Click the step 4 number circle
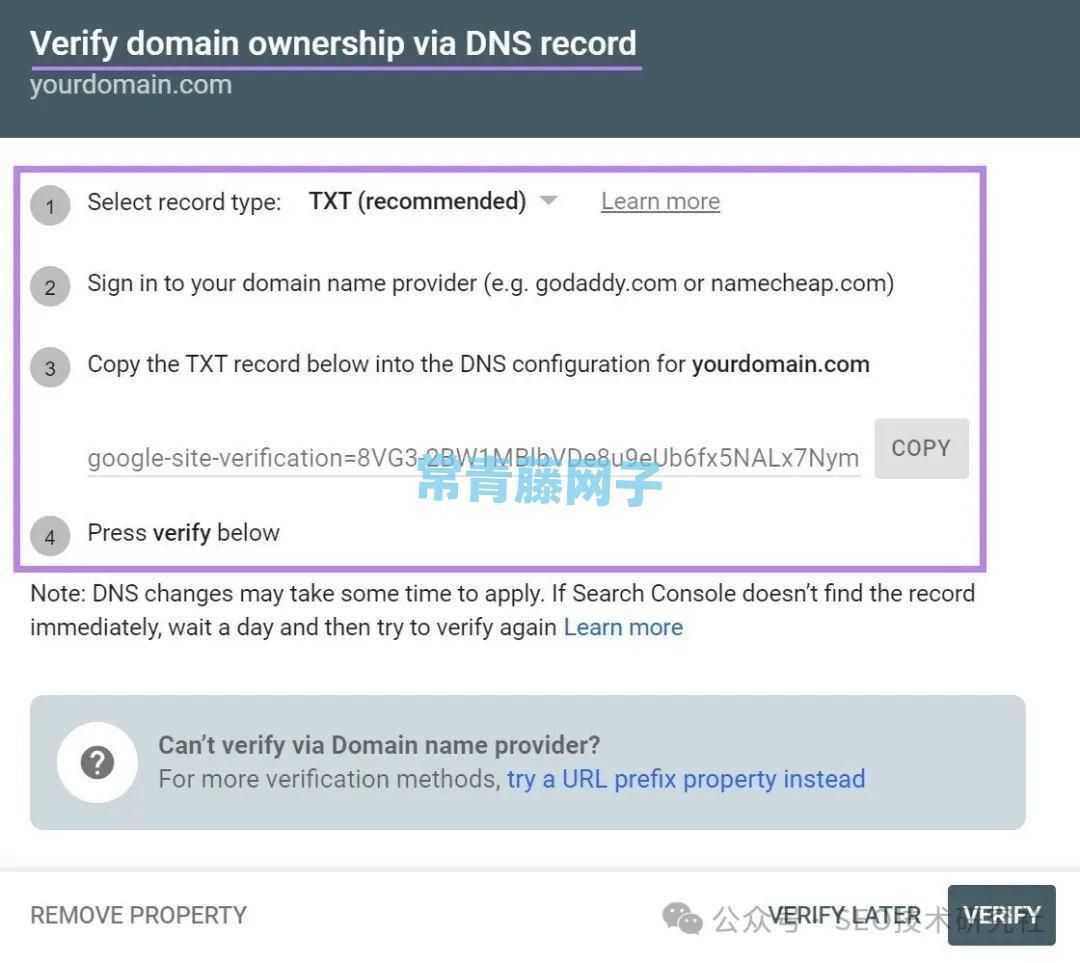This screenshot has height=963, width=1080. [x=50, y=536]
